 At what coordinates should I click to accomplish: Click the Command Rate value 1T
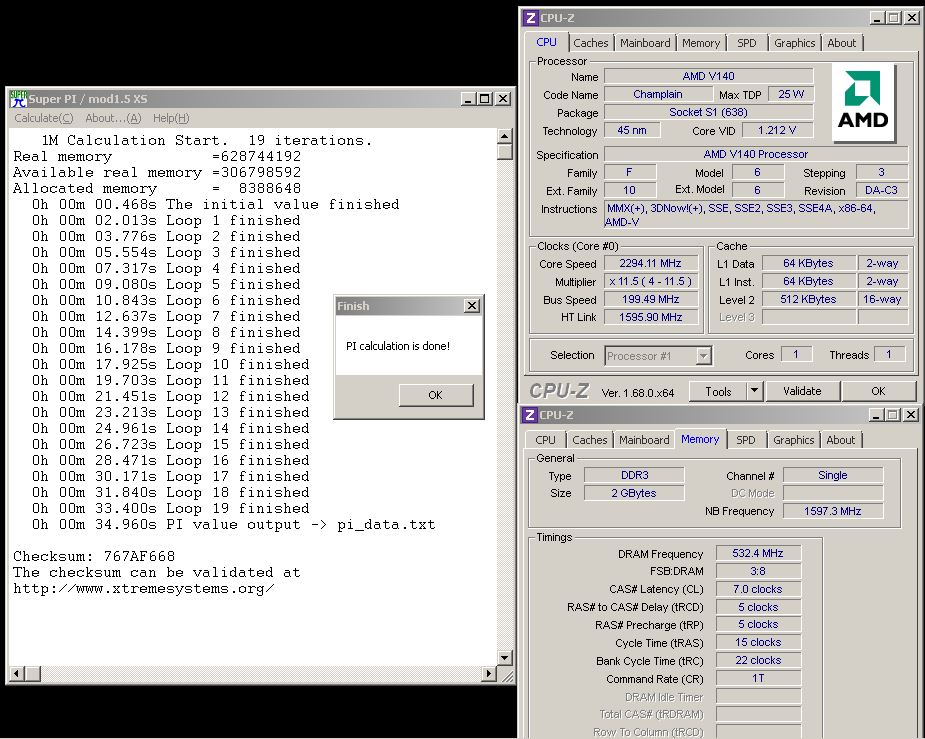click(758, 678)
